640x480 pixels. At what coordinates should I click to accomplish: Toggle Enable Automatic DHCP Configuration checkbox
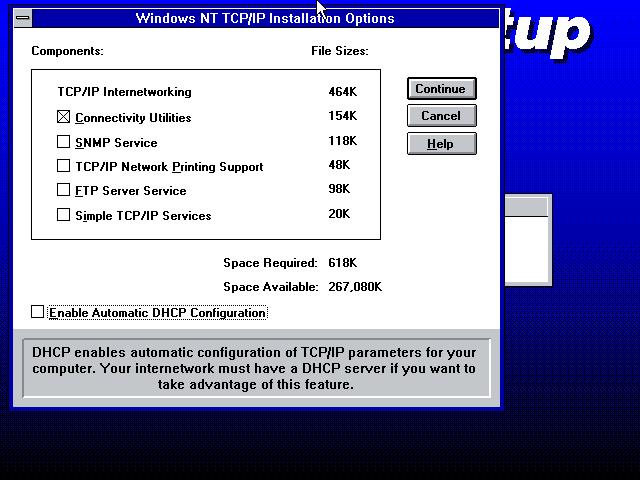[38, 312]
